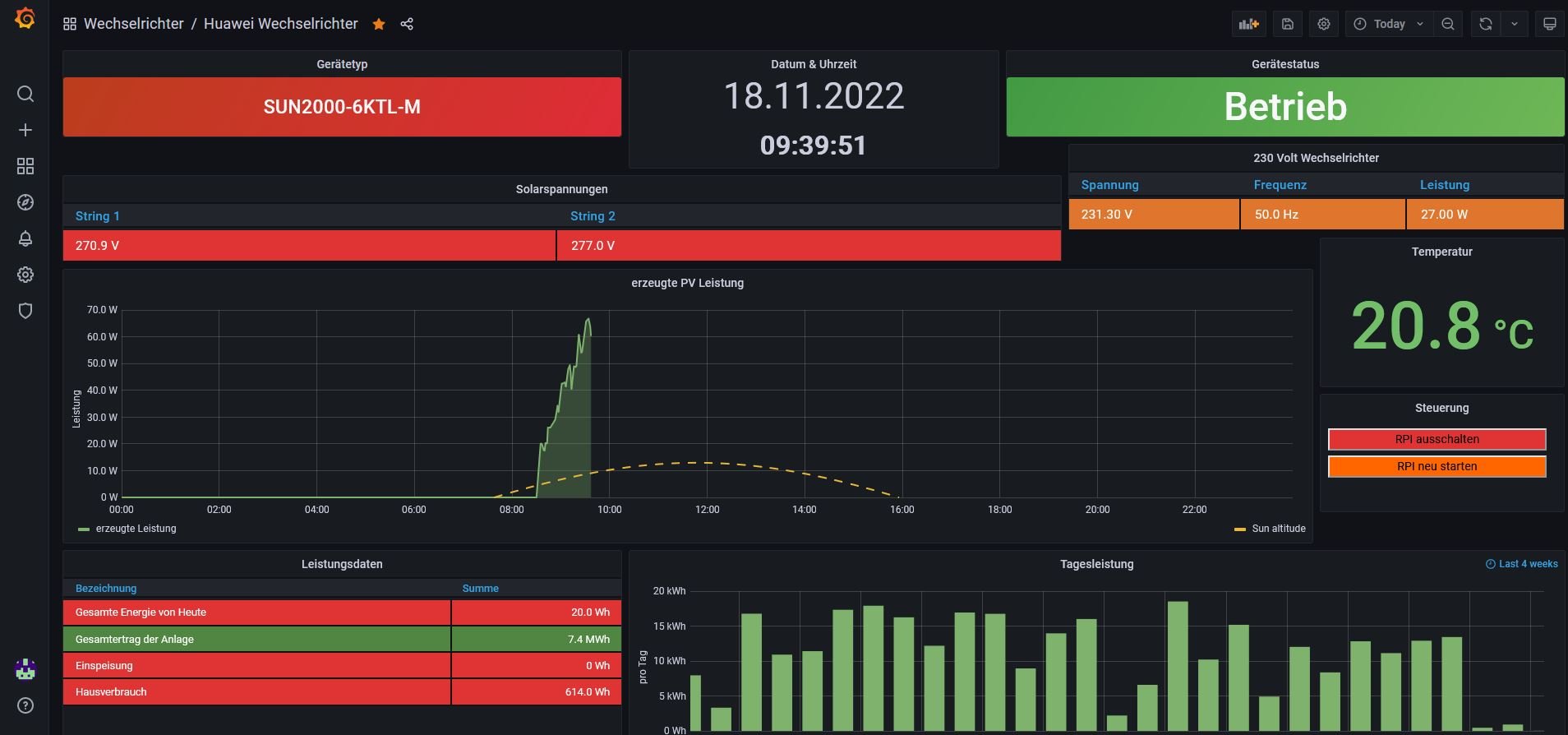
Task: Click the Add panel toolbar button
Action: (1248, 24)
